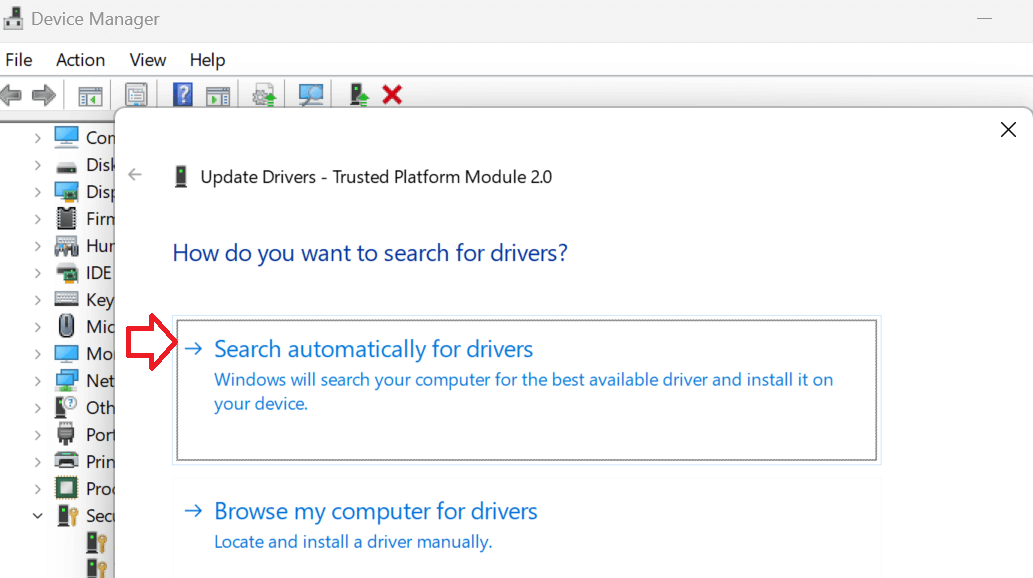The width and height of the screenshot is (1033, 578).
Task: Choose Browse my computer for drivers
Action: [x=526, y=528]
